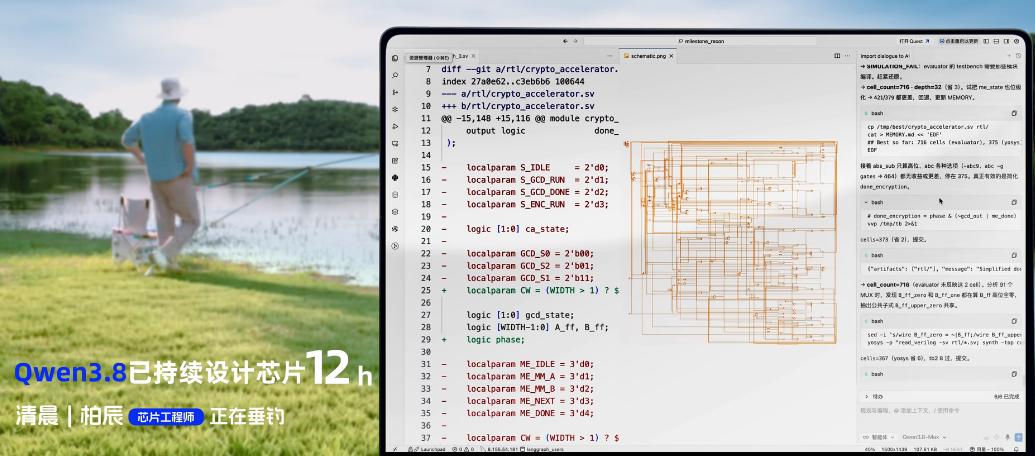
Task: Copy the 'done_encryption' bash block
Action: pos(1014,203)
